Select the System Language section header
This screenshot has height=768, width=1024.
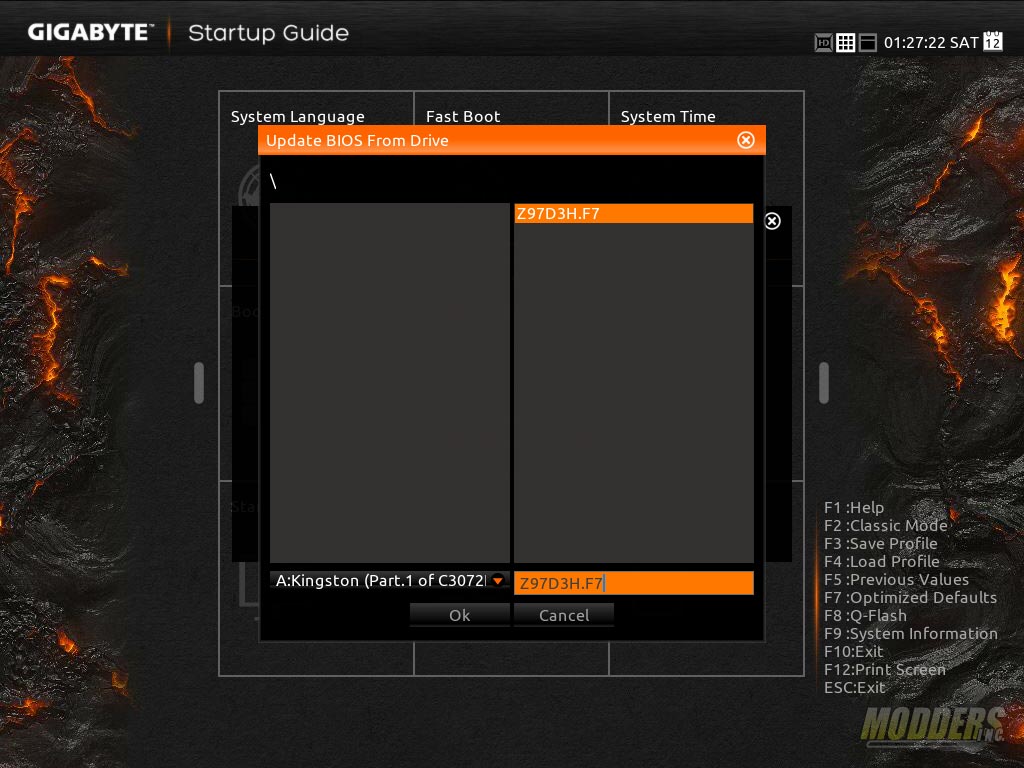(x=297, y=116)
